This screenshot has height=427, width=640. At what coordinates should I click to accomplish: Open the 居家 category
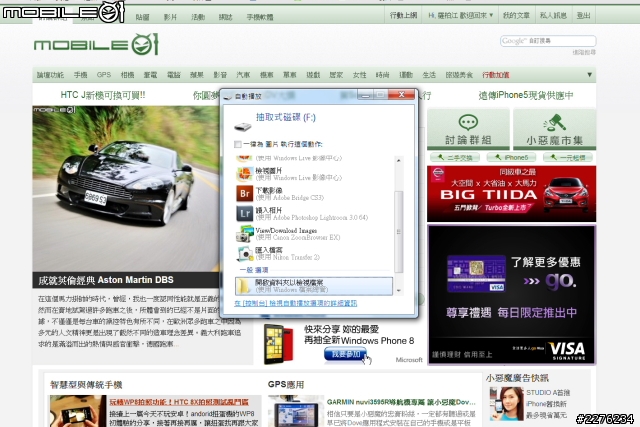[x=336, y=75]
